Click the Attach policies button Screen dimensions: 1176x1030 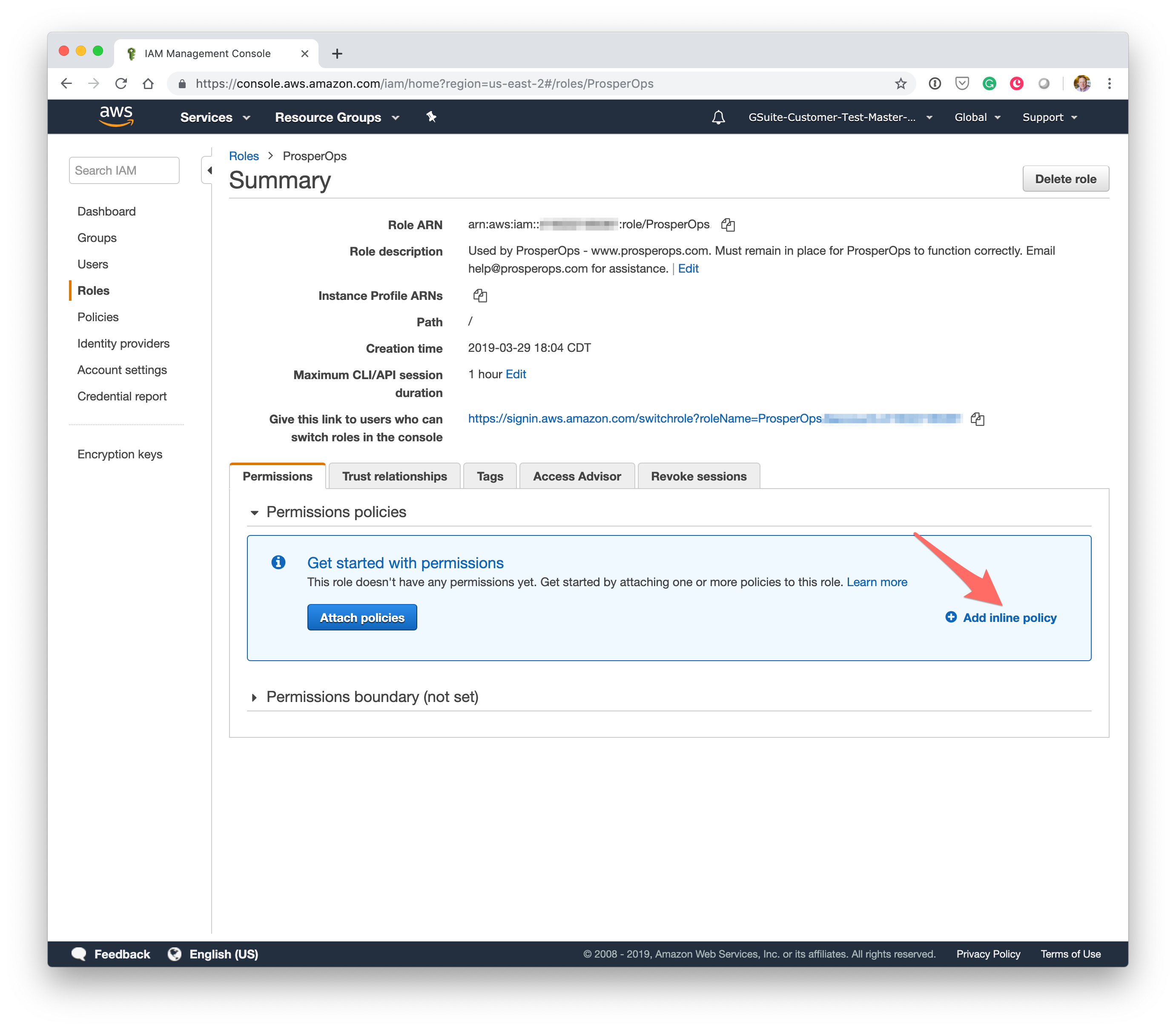[362, 617]
